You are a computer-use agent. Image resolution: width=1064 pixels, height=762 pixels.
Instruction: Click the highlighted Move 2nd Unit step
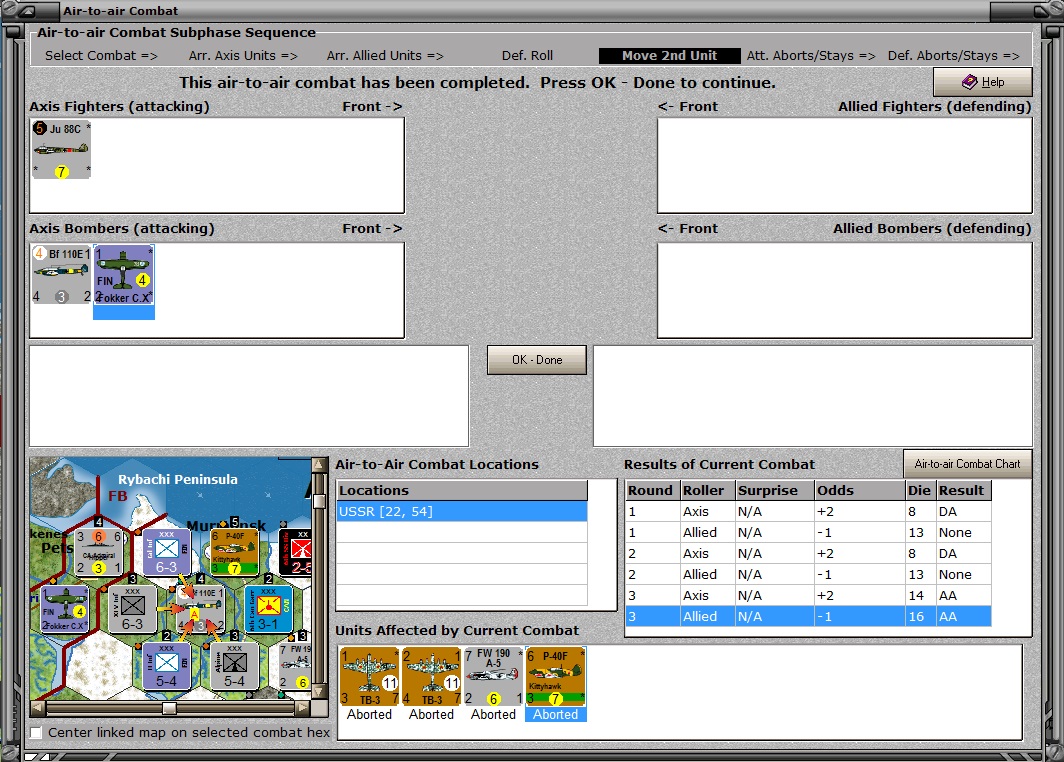pyautogui.click(x=669, y=56)
